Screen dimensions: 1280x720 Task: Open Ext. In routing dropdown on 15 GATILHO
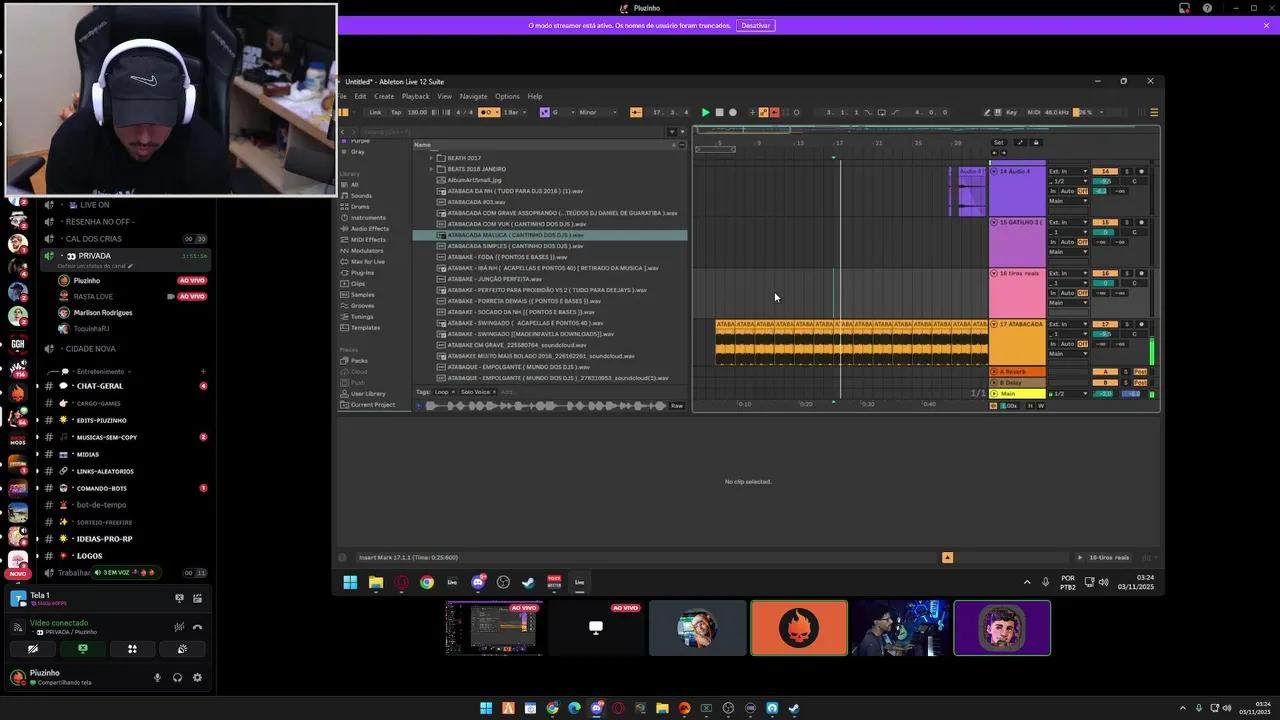pos(1068,222)
